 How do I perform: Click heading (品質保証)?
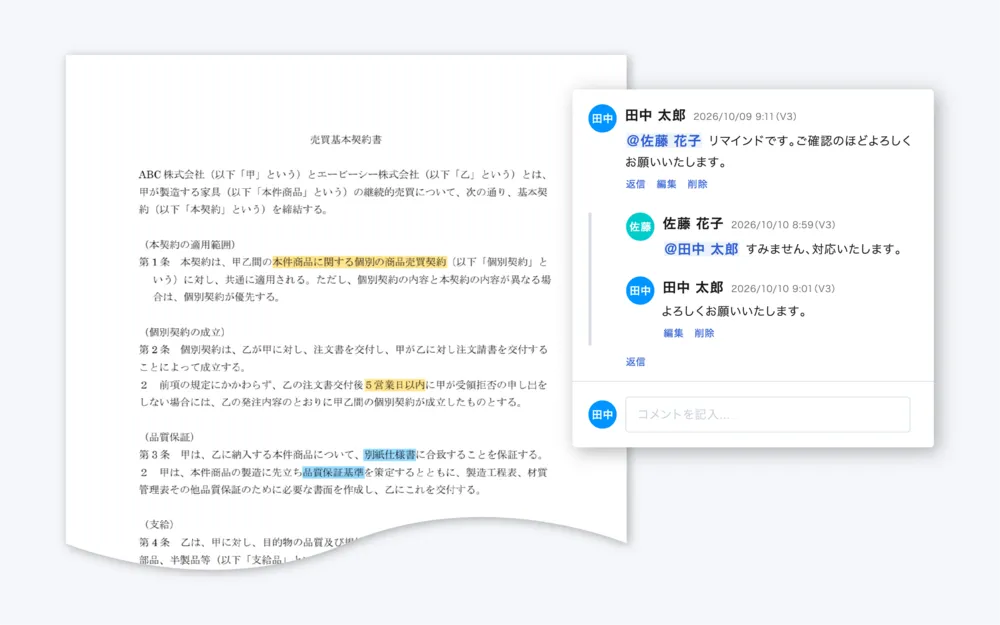pos(169,437)
